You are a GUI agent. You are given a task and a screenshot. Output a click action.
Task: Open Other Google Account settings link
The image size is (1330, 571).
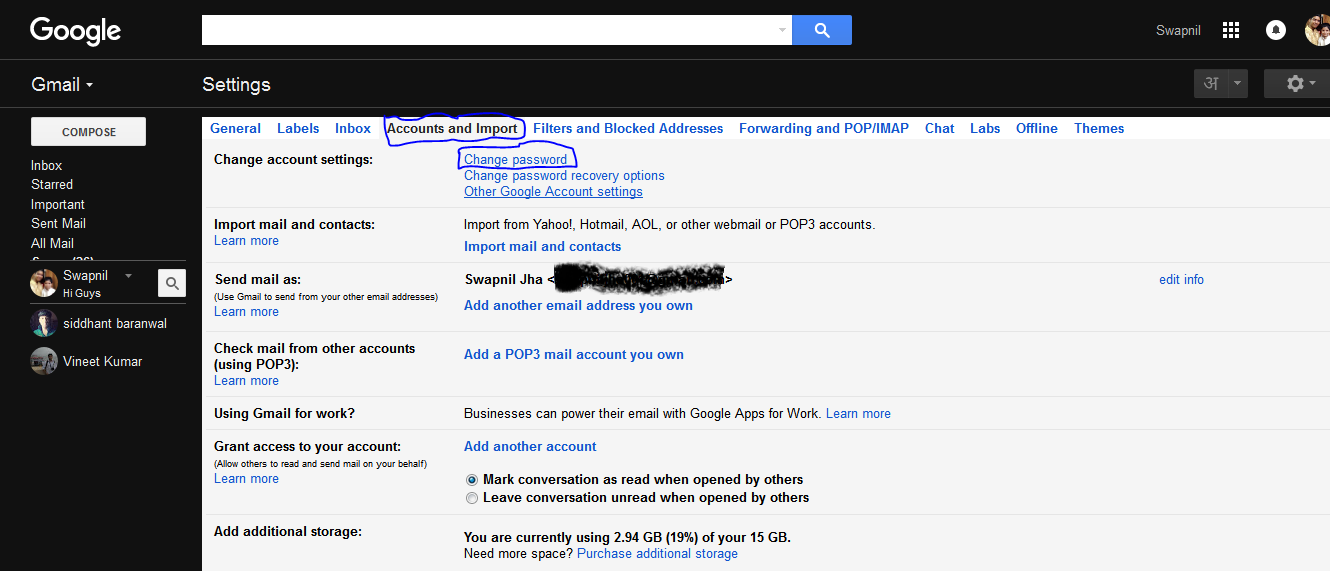(553, 191)
